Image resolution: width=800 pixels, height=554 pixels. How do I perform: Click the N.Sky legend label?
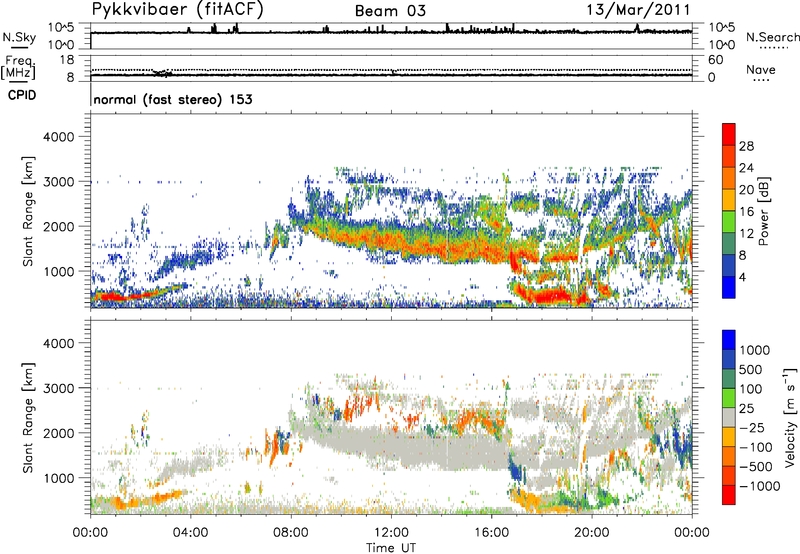(x=19, y=37)
